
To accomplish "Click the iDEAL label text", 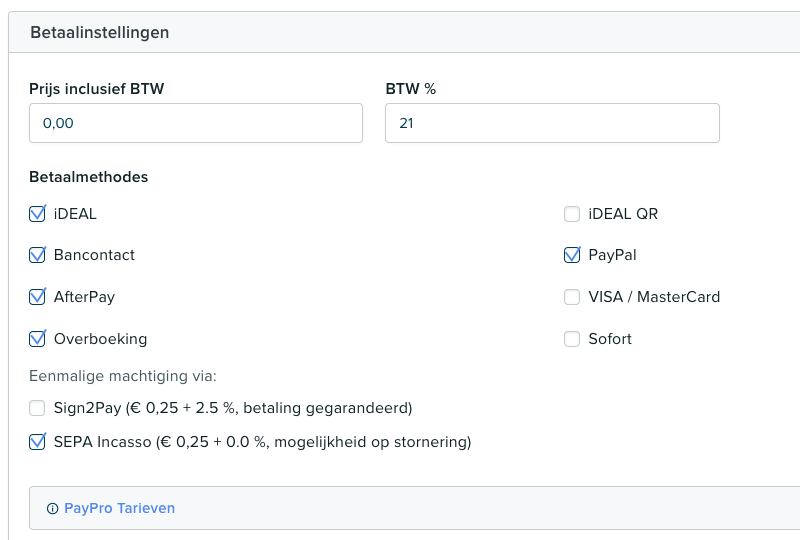I will coord(75,213).
